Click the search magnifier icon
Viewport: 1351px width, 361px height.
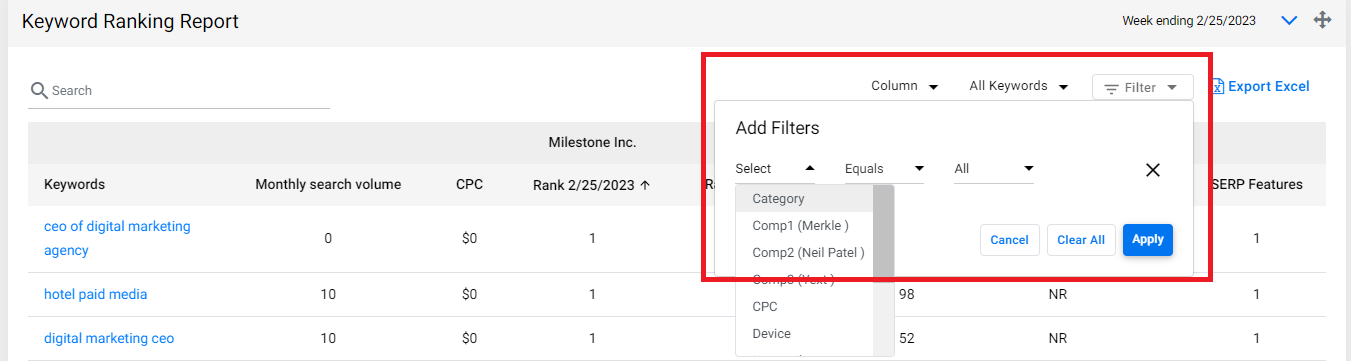39,91
